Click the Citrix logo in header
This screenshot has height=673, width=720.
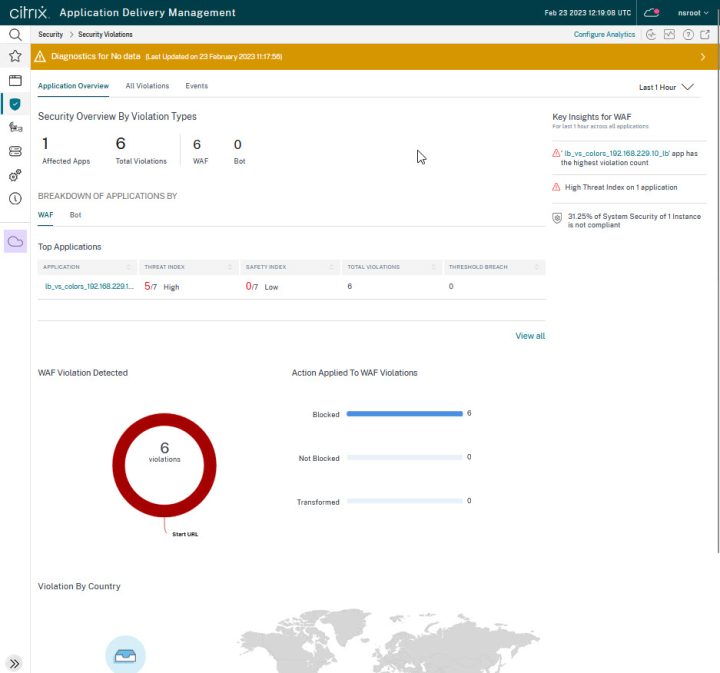click(x=28, y=12)
